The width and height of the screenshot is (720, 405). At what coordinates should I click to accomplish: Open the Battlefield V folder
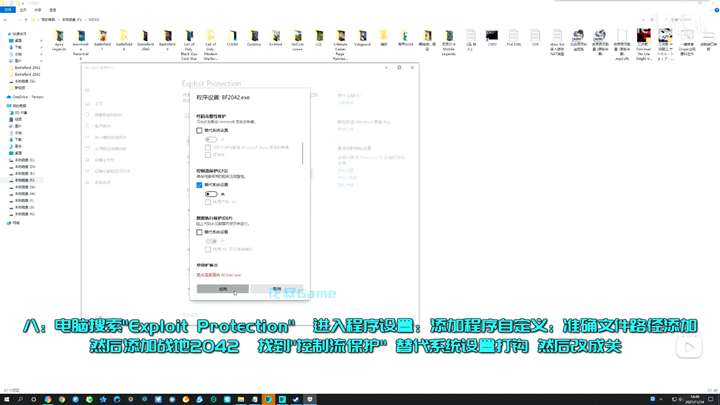(167, 40)
